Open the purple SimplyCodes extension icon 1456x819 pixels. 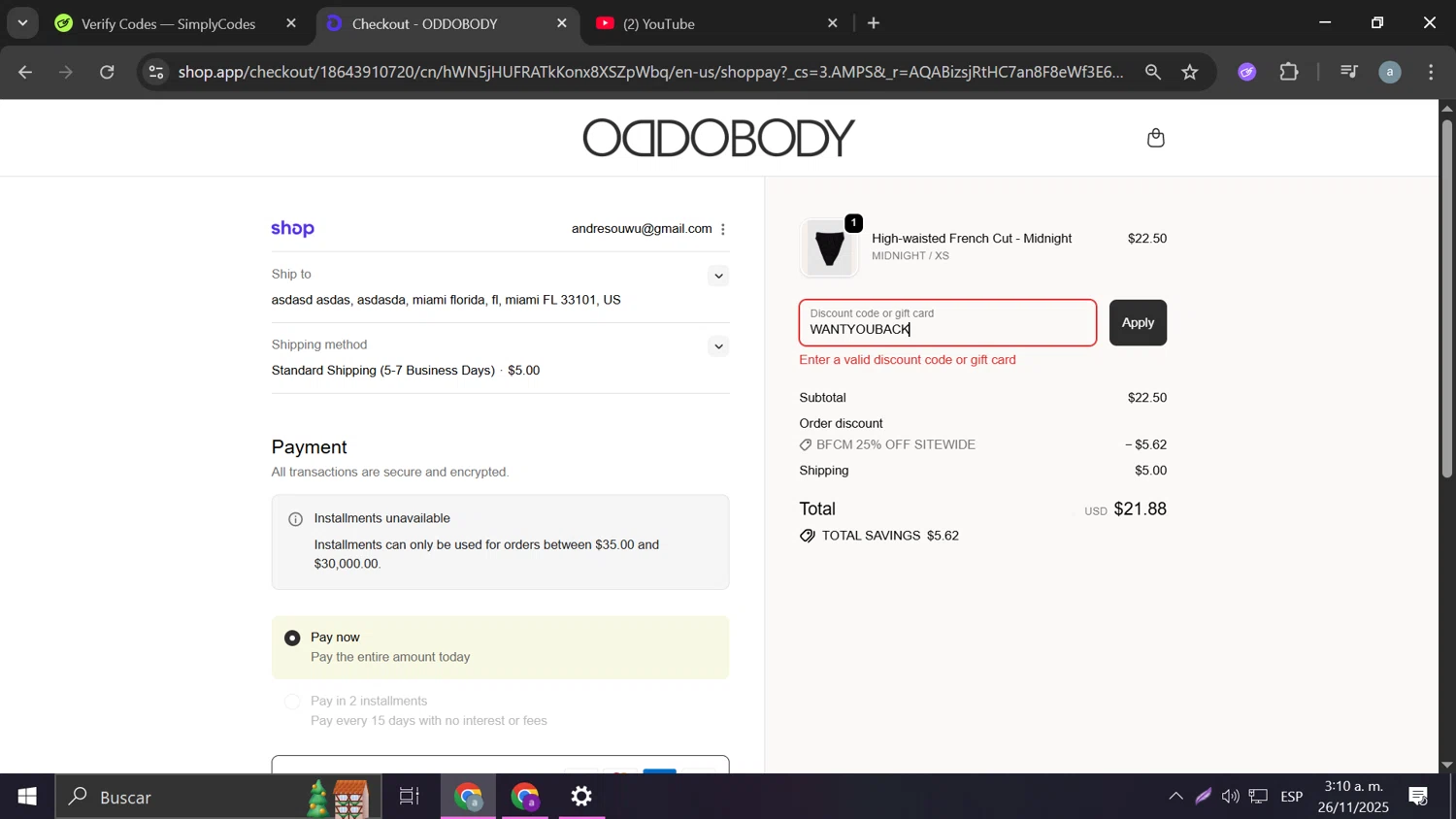pos(1246,72)
